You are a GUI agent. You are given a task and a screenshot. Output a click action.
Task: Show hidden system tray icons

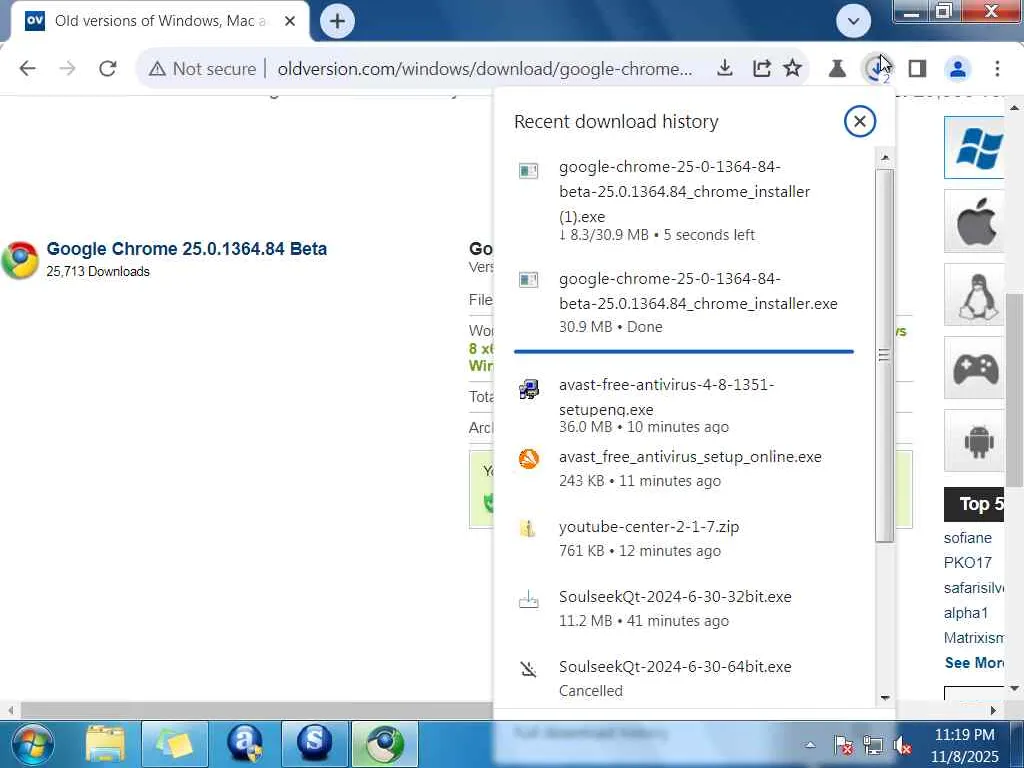[x=810, y=745]
